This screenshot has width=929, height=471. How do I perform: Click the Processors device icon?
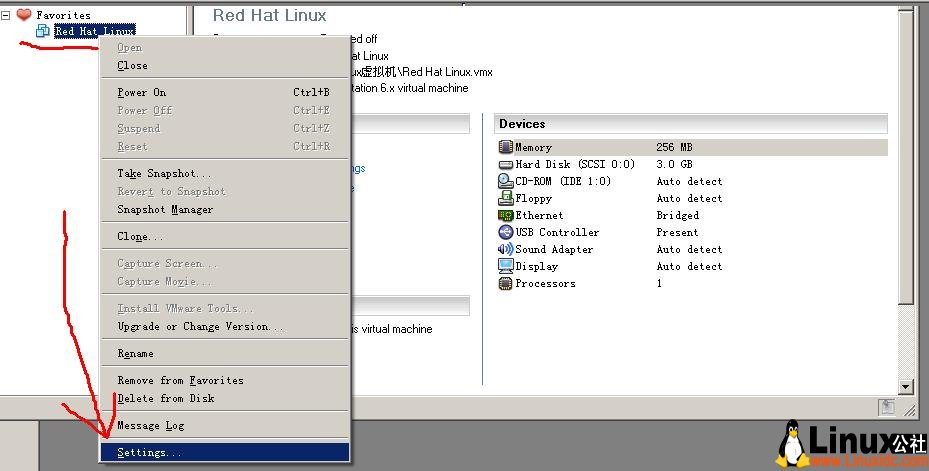(x=505, y=284)
